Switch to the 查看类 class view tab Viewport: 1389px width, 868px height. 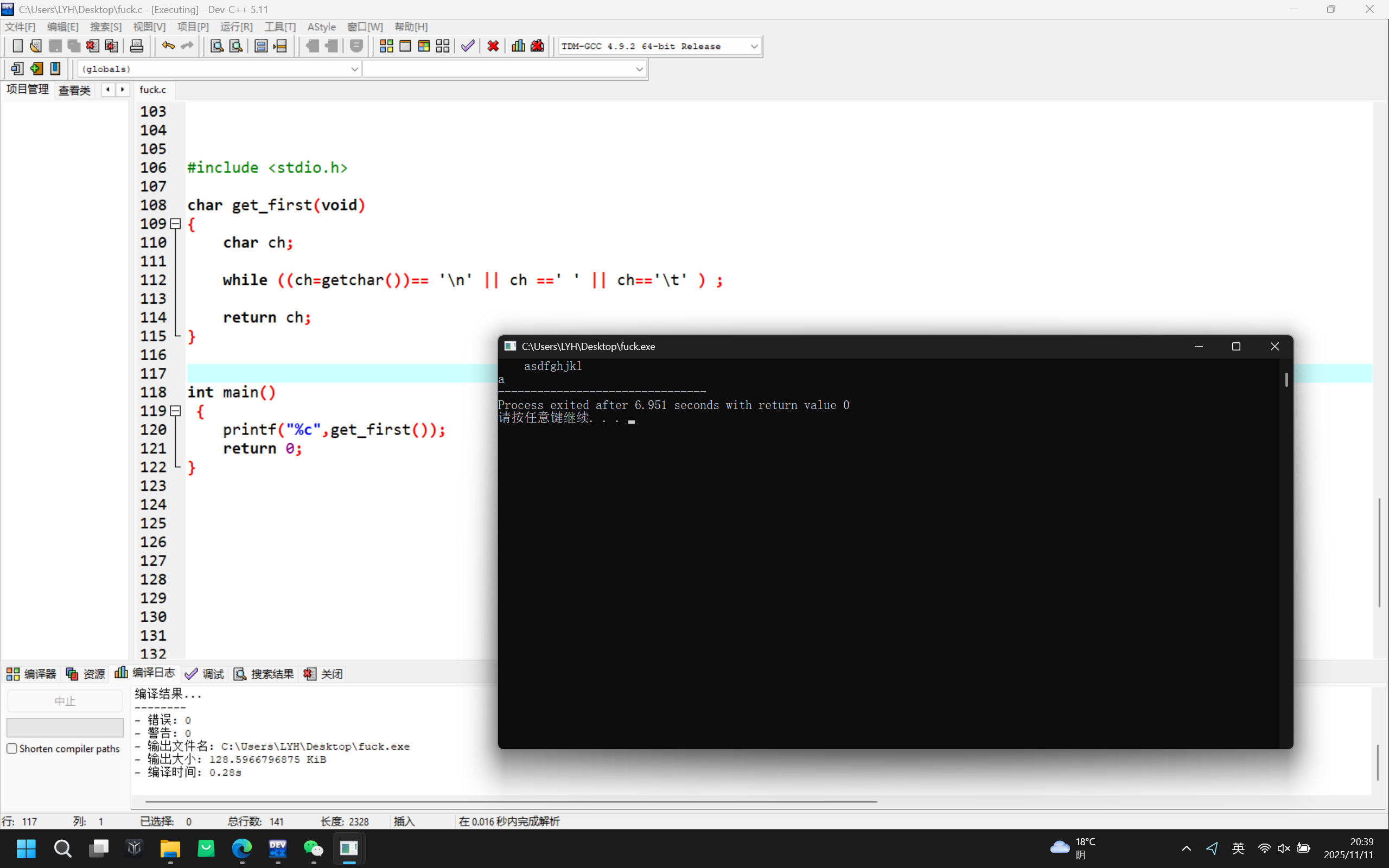point(74,90)
